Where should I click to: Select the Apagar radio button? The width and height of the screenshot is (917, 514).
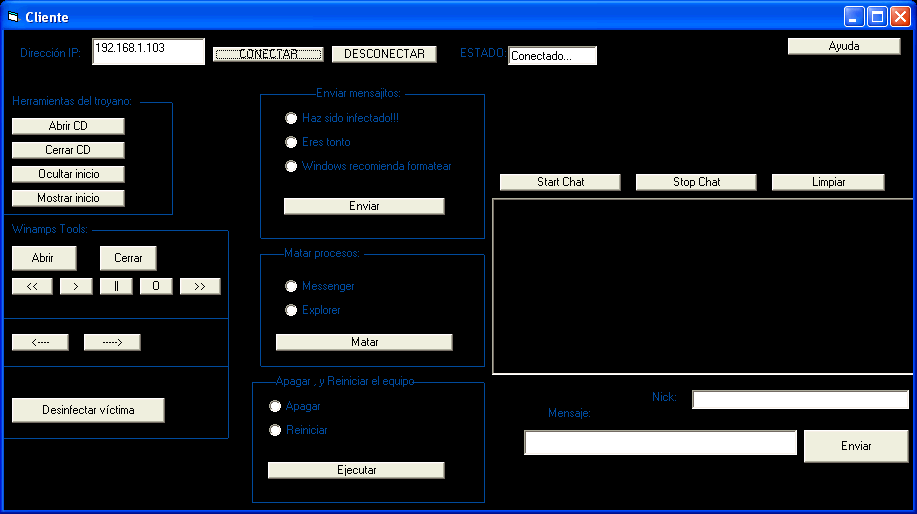pyautogui.click(x=275, y=406)
